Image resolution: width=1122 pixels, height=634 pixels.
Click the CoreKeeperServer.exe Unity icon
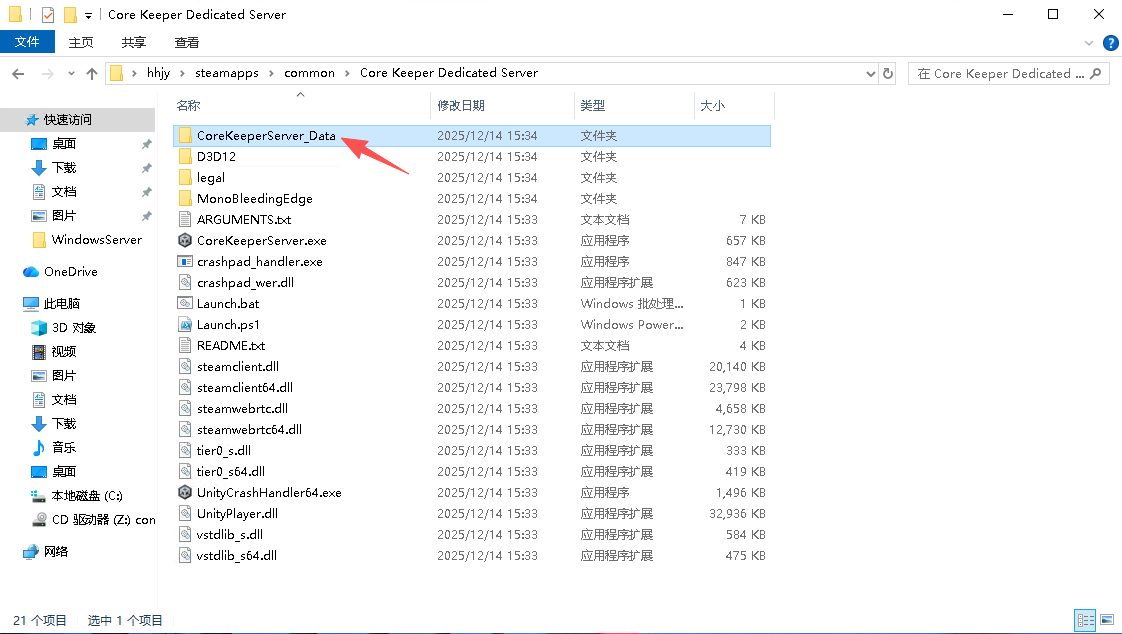click(x=184, y=241)
